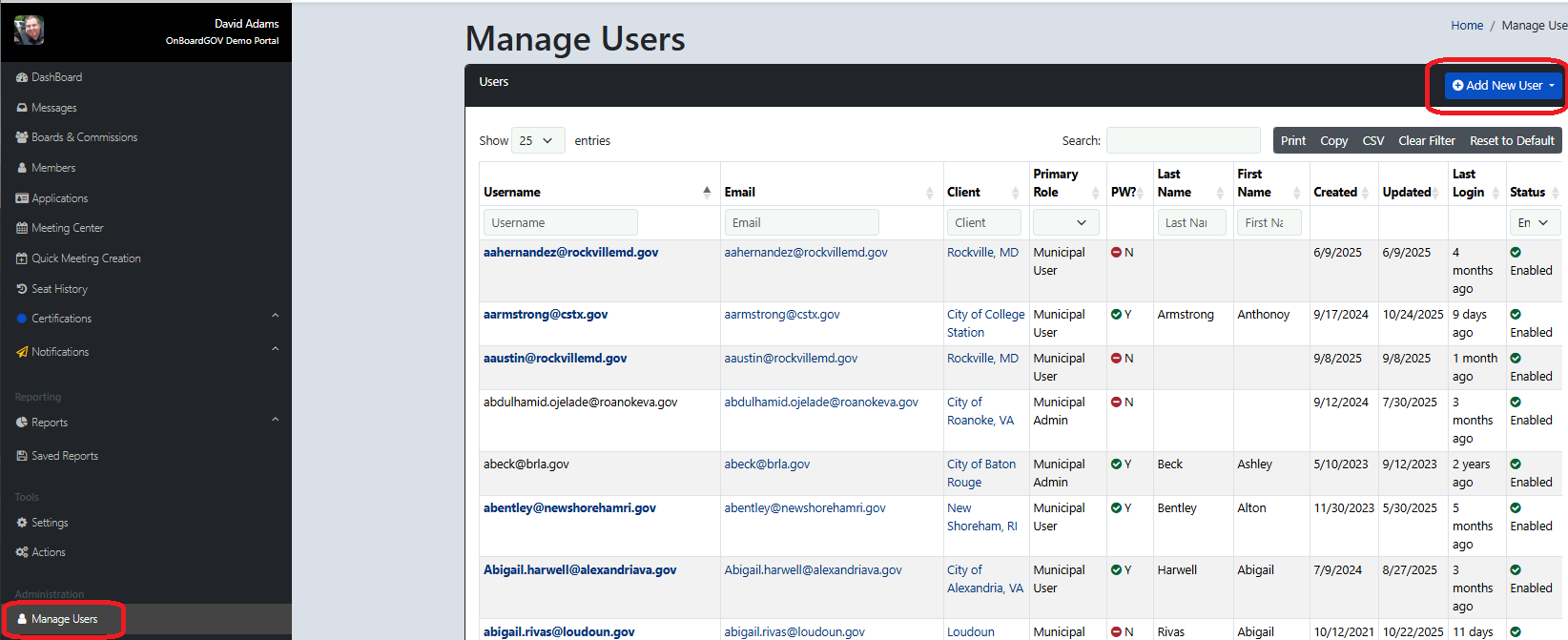Click the Notifications paper plane icon

[x=22, y=352]
